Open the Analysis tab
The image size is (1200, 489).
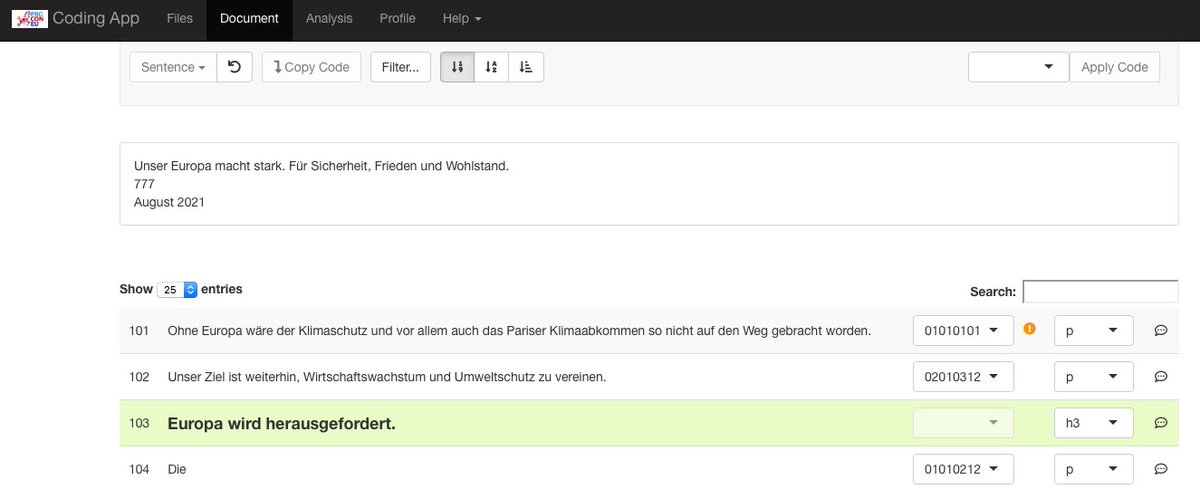pos(329,19)
